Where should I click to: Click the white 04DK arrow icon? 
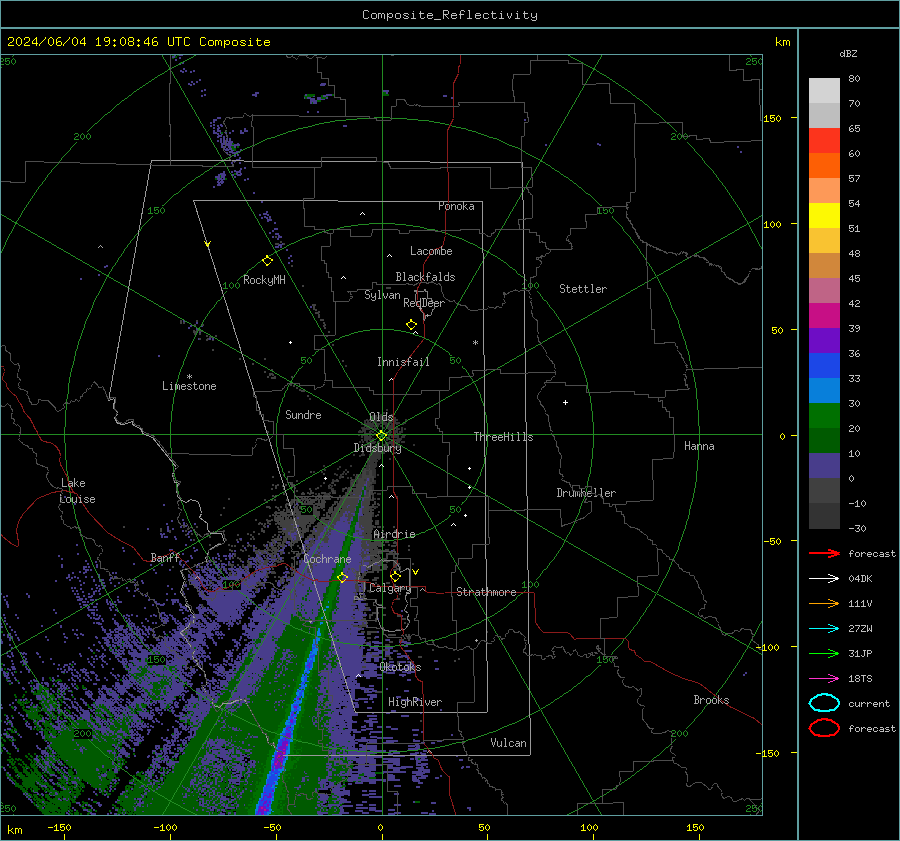pos(824,578)
